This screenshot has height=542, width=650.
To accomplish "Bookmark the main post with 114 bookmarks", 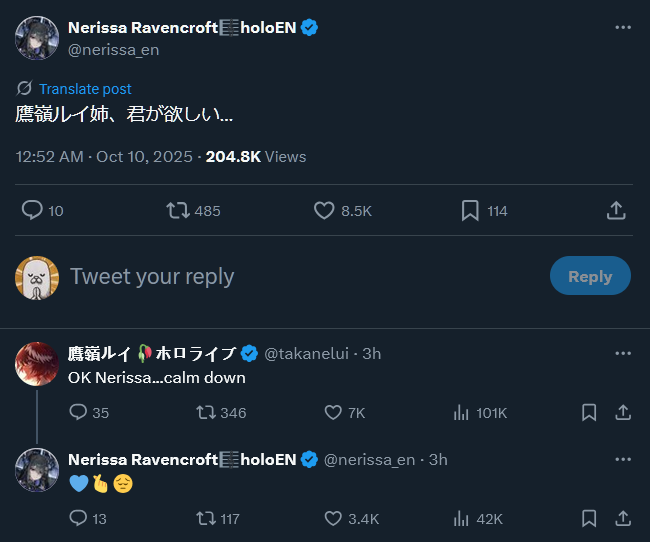I will tap(470, 210).
